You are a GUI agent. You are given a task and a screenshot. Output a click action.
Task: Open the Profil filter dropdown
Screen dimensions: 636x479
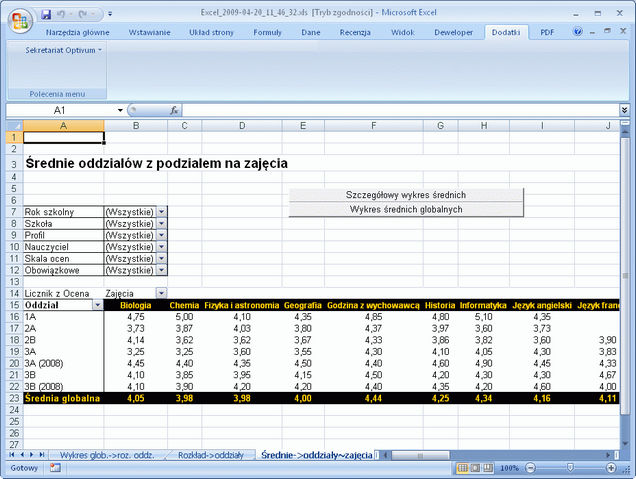[161, 235]
